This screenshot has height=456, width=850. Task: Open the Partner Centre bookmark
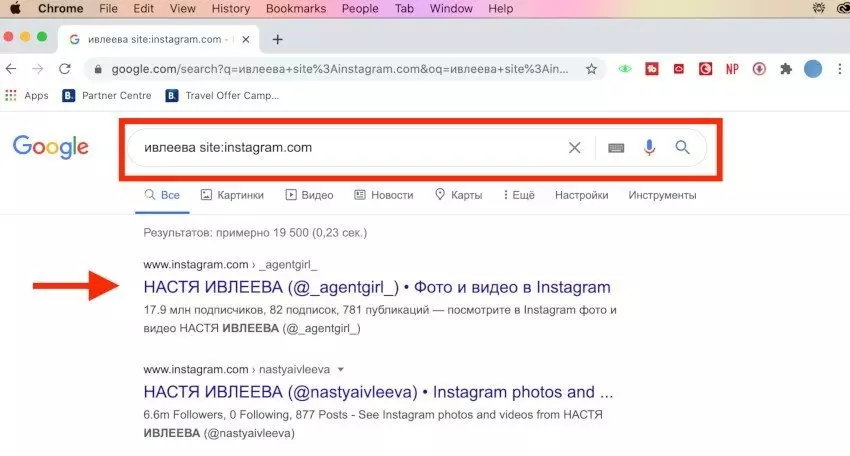pyautogui.click(x=107, y=95)
